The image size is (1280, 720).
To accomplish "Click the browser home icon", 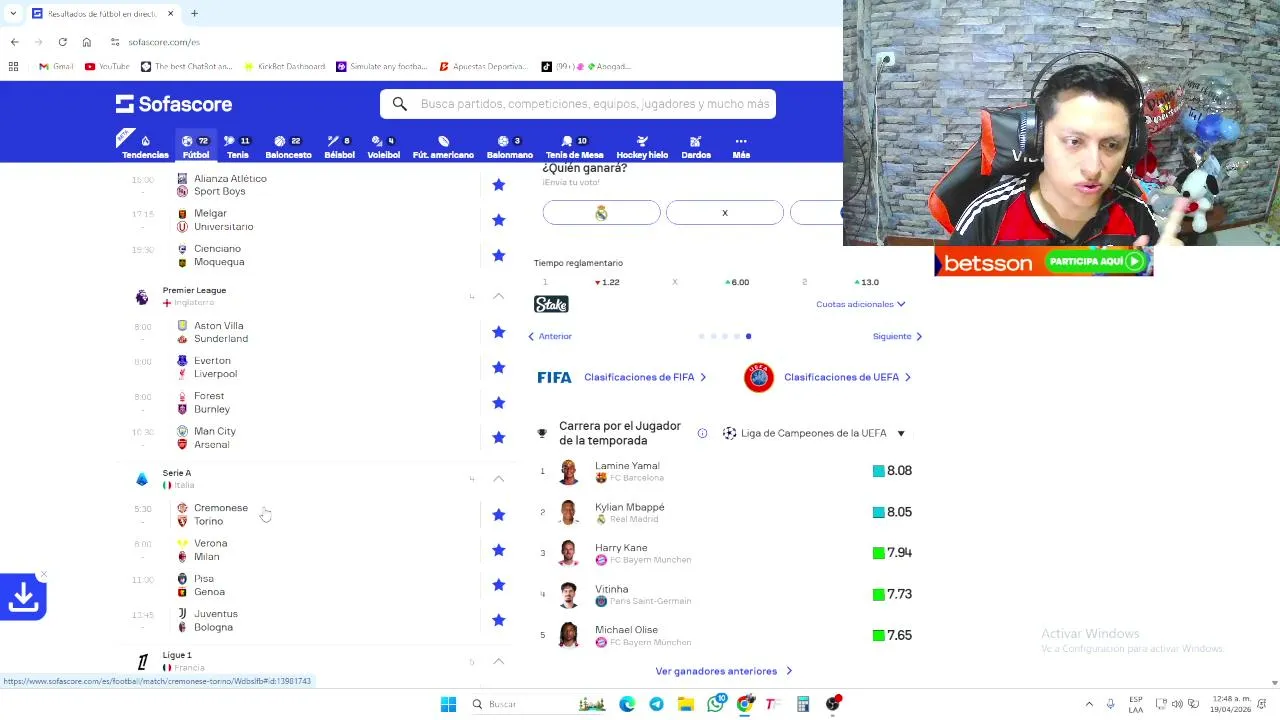I will tap(87, 42).
